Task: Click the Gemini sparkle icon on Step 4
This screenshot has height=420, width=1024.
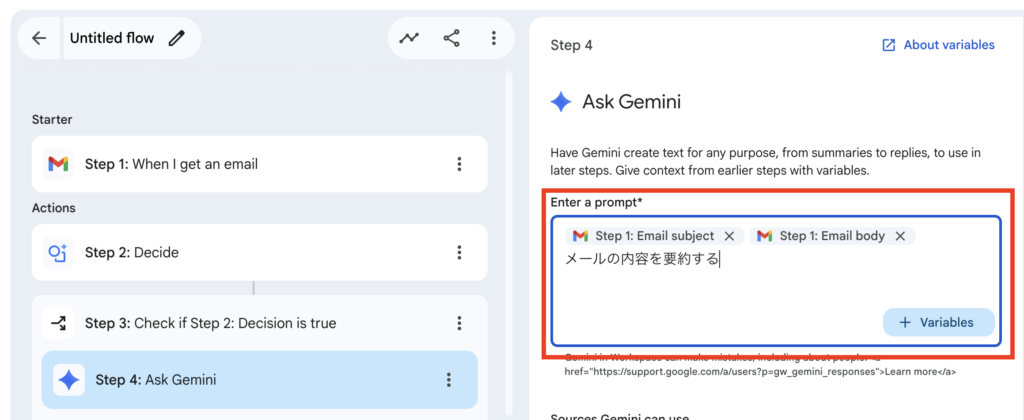Action: point(69,379)
